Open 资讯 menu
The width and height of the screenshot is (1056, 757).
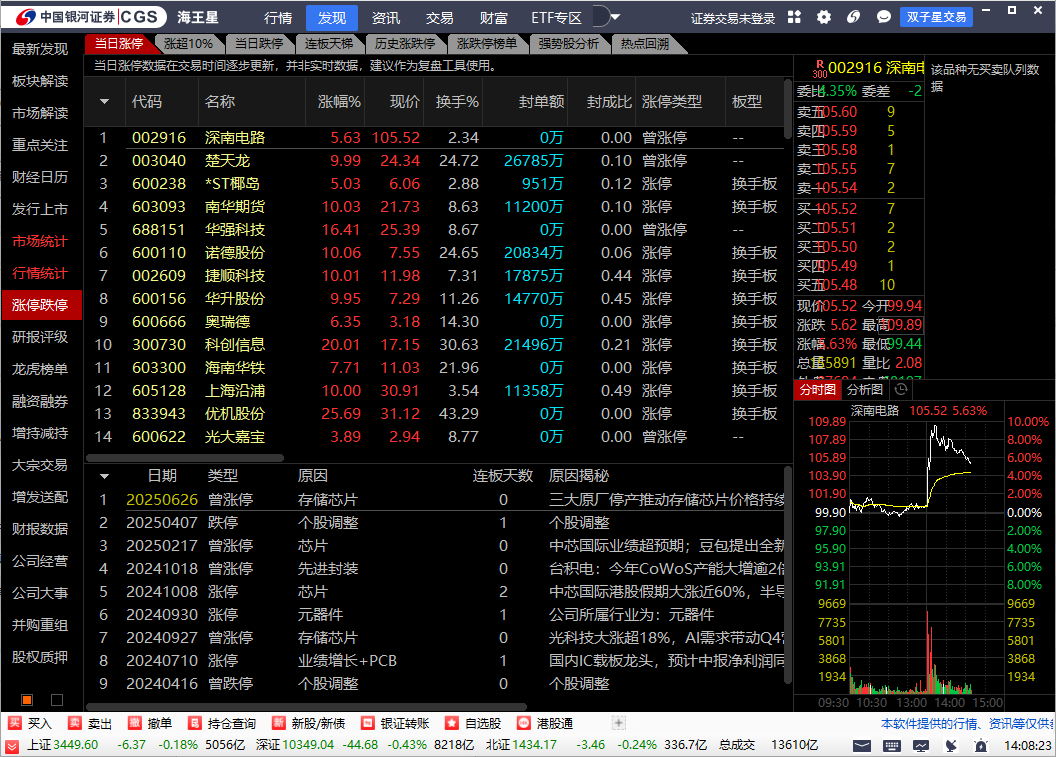pyautogui.click(x=386, y=18)
